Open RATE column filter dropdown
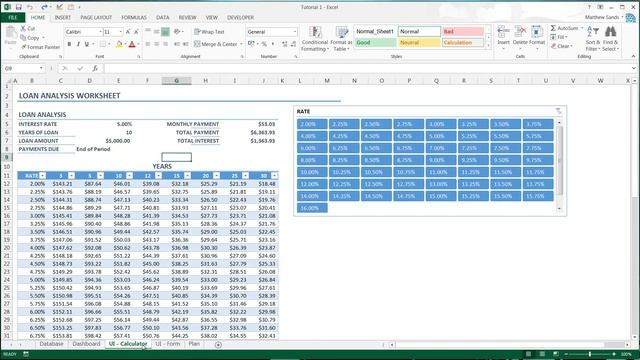Viewport: 640px width, 360px height. pos(42,176)
